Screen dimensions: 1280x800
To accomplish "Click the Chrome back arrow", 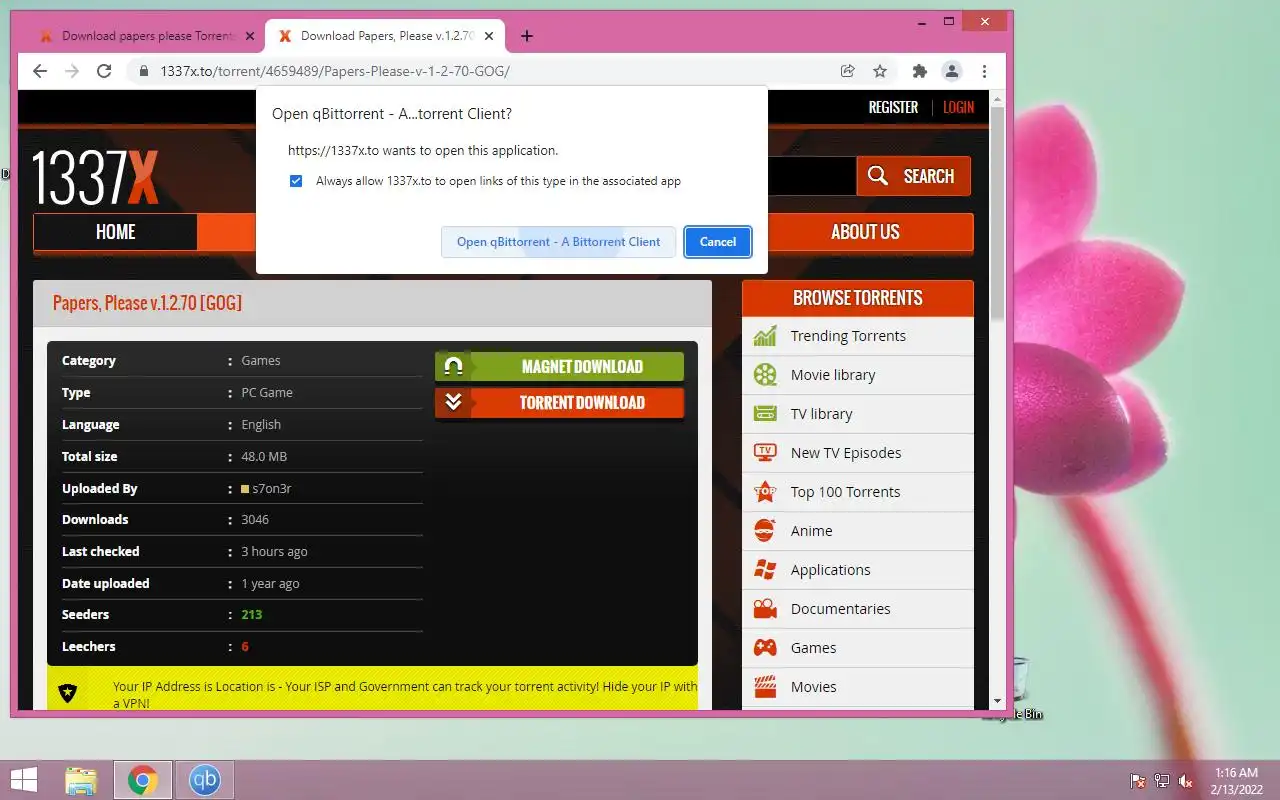I will click(40, 71).
